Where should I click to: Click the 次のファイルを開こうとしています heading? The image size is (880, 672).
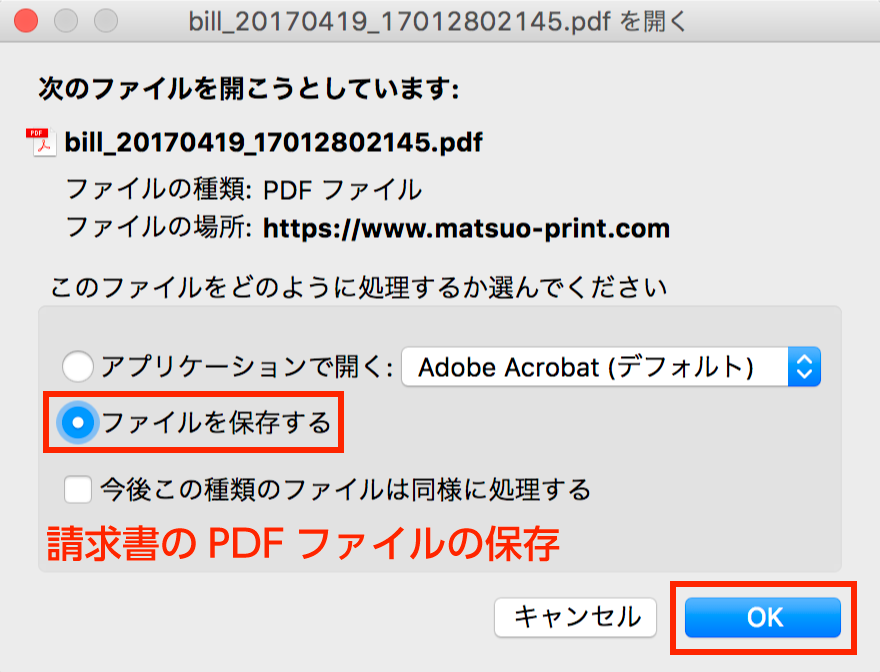tap(248, 89)
